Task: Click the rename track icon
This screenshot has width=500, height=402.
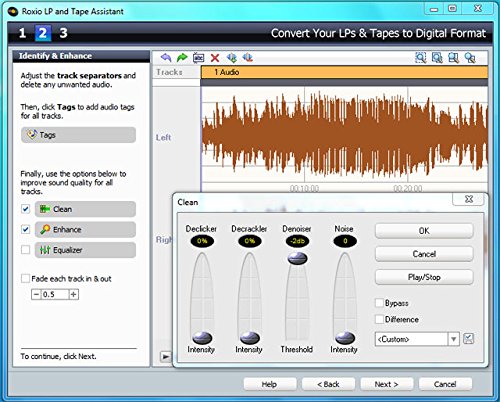Action: [198, 58]
